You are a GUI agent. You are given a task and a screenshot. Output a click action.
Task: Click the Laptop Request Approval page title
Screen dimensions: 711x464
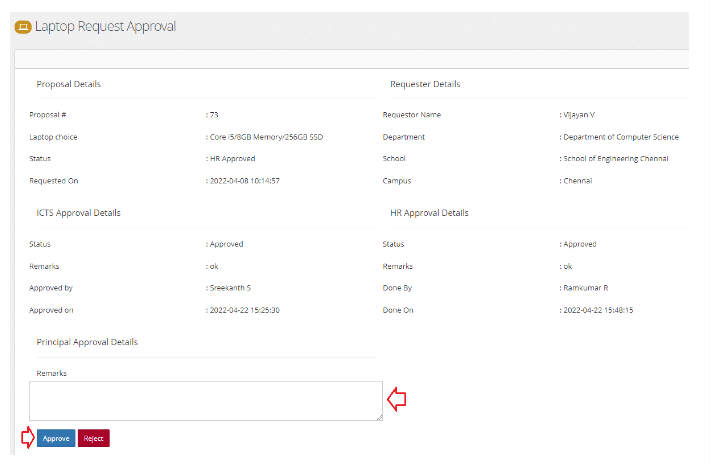coord(105,26)
